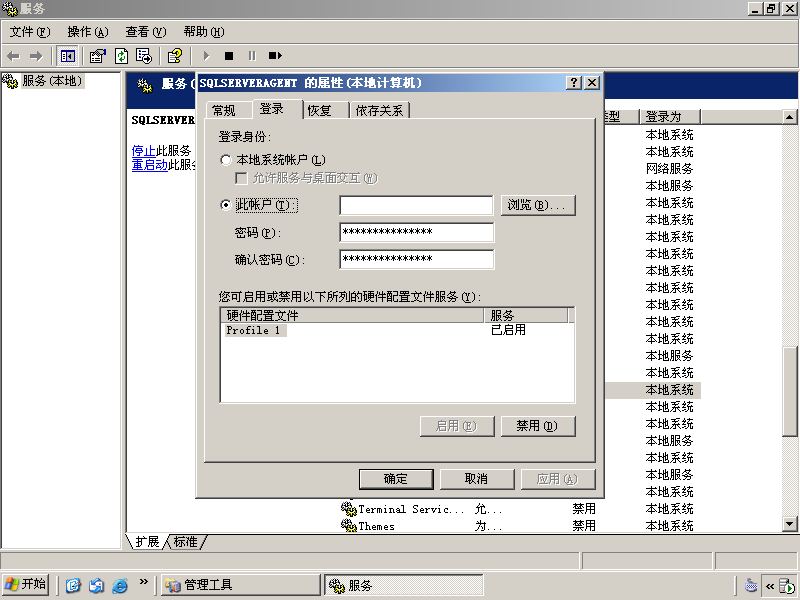Viewport: 800px width, 600px height.
Task: Click 服务 column header in profile list
Action: coord(526,315)
